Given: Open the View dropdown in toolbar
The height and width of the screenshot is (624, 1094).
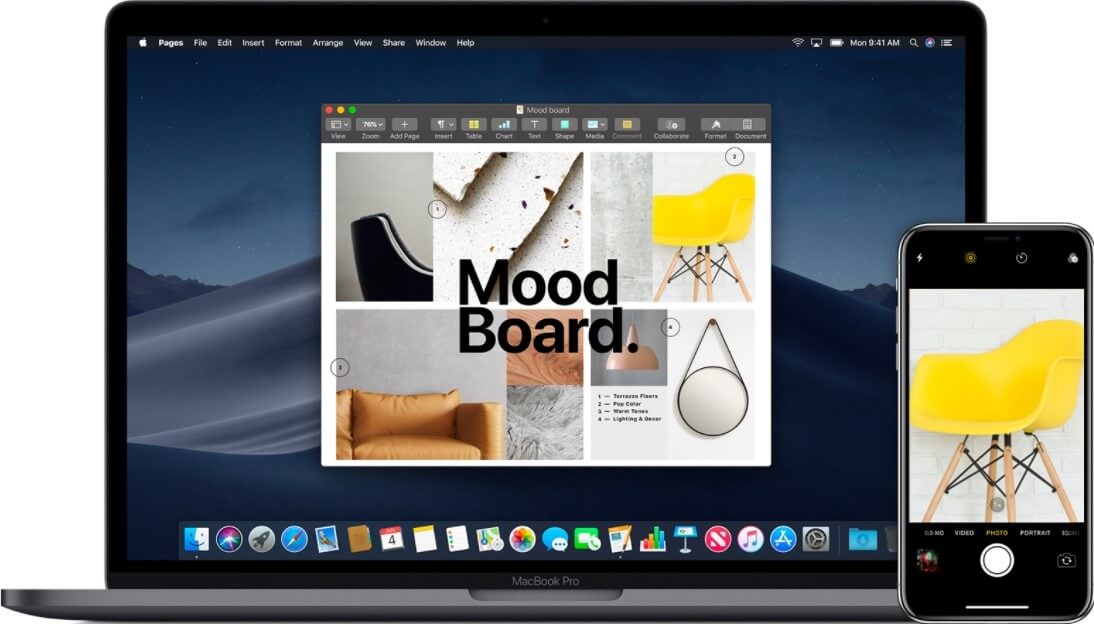Looking at the screenshot, I should pos(338,125).
